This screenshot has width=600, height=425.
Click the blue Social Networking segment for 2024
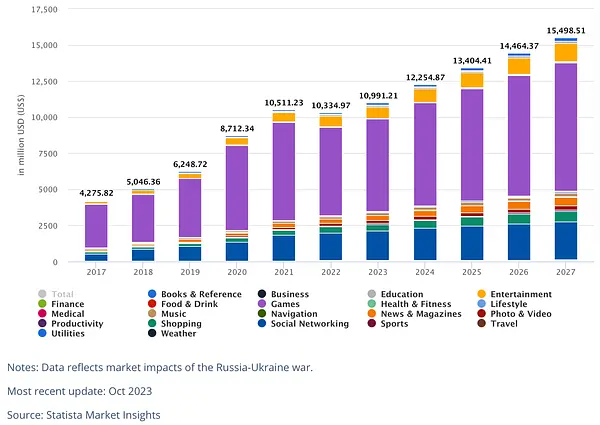tap(425, 245)
